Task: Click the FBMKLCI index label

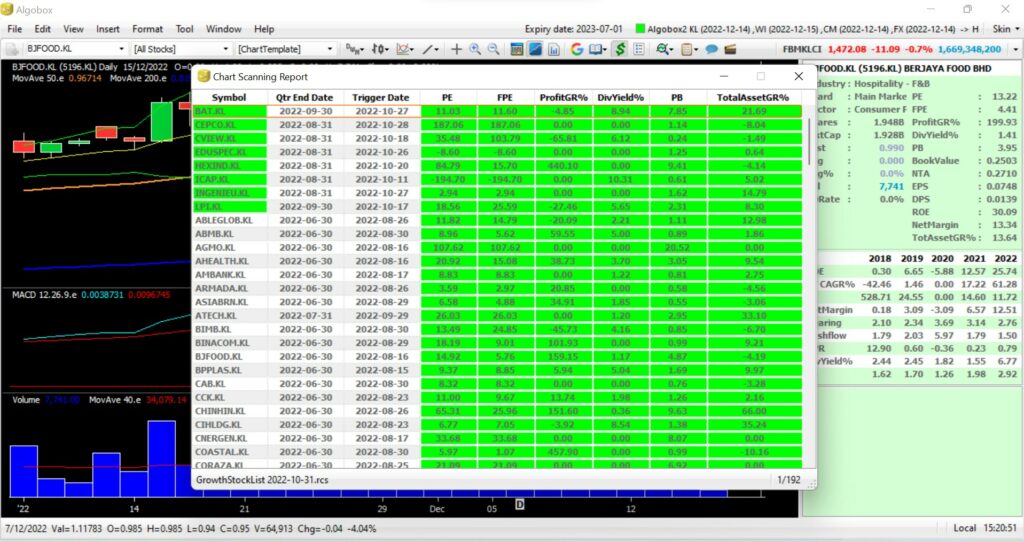Action: [x=803, y=49]
